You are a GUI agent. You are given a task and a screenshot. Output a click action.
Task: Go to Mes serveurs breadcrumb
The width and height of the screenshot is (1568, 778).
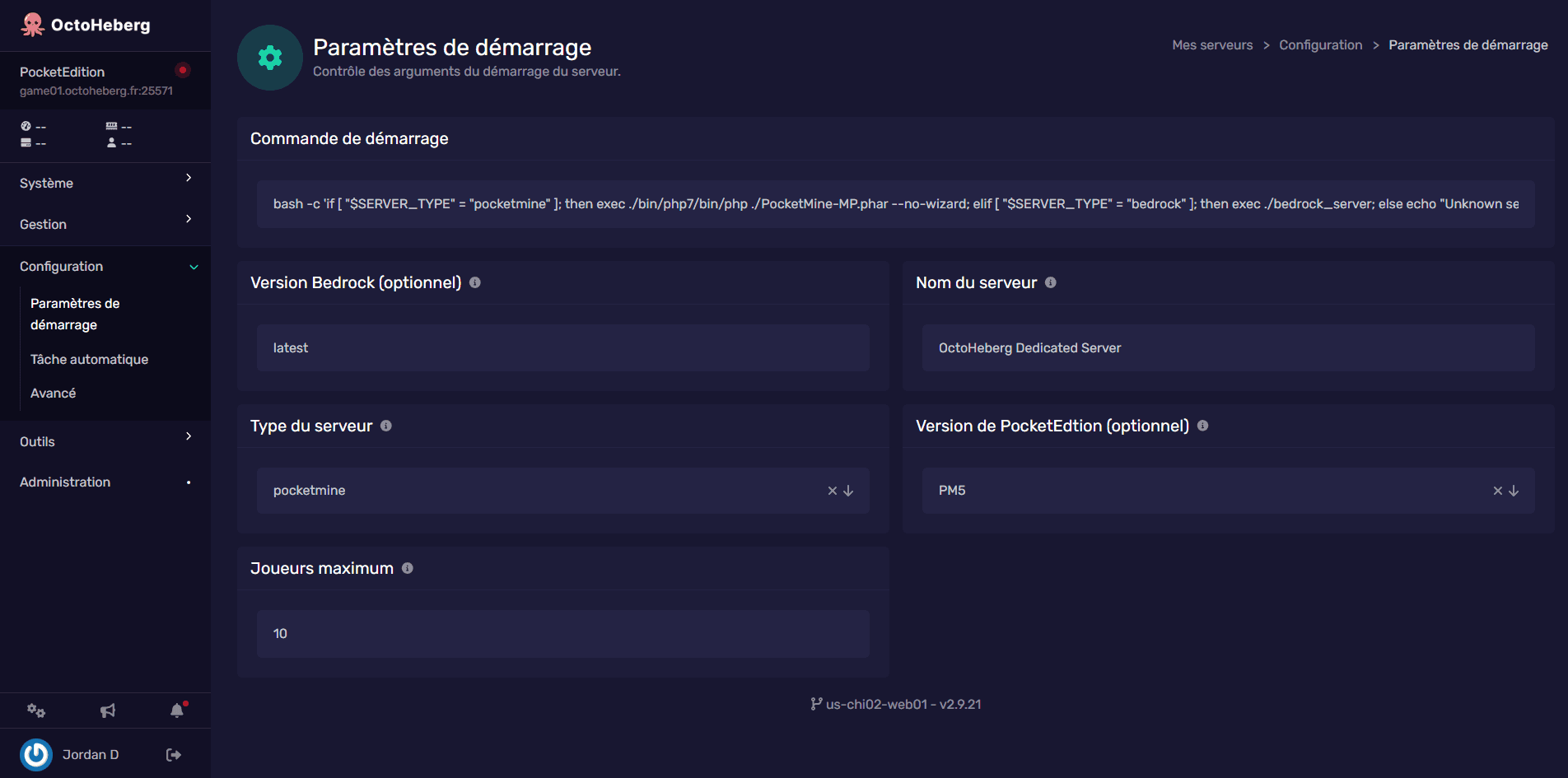tap(1212, 45)
